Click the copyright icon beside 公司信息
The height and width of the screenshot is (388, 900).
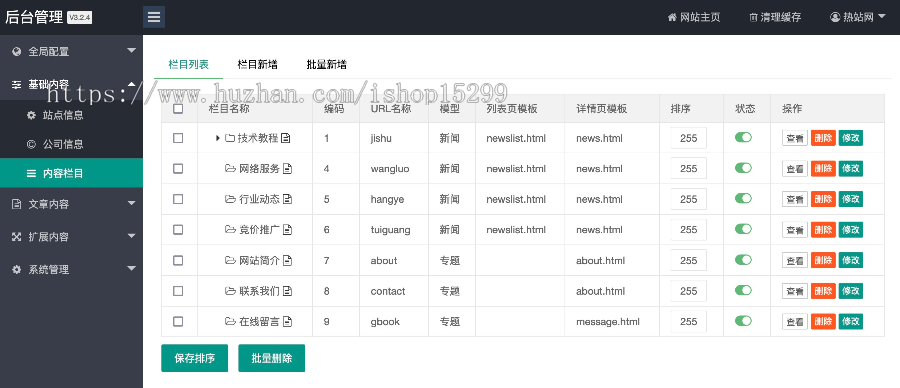[x=31, y=144]
